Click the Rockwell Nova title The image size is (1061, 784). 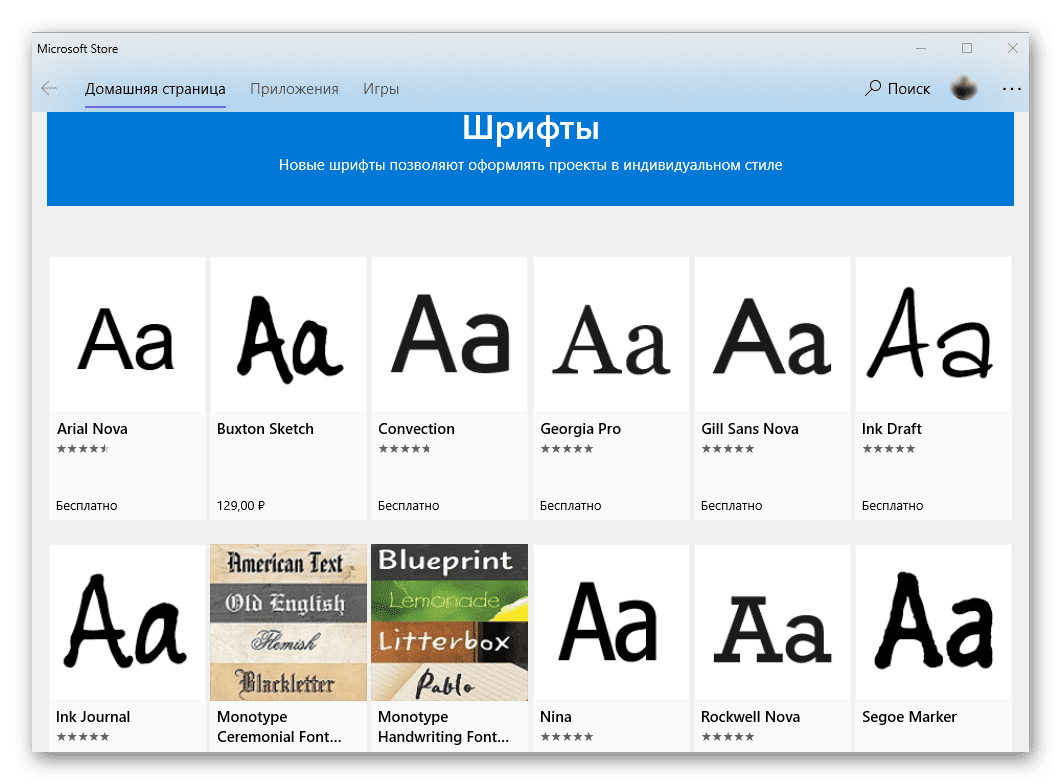[x=750, y=717]
